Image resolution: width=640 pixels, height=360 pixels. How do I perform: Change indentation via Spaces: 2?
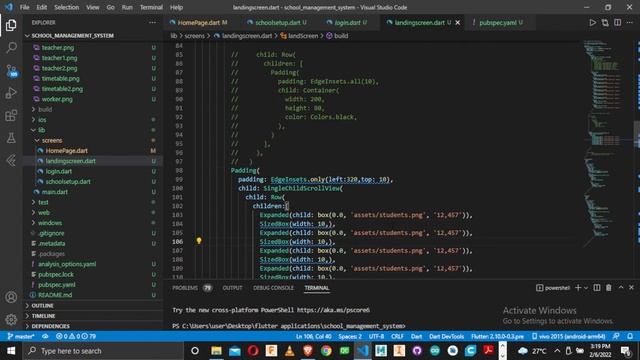pyautogui.click(x=350, y=336)
